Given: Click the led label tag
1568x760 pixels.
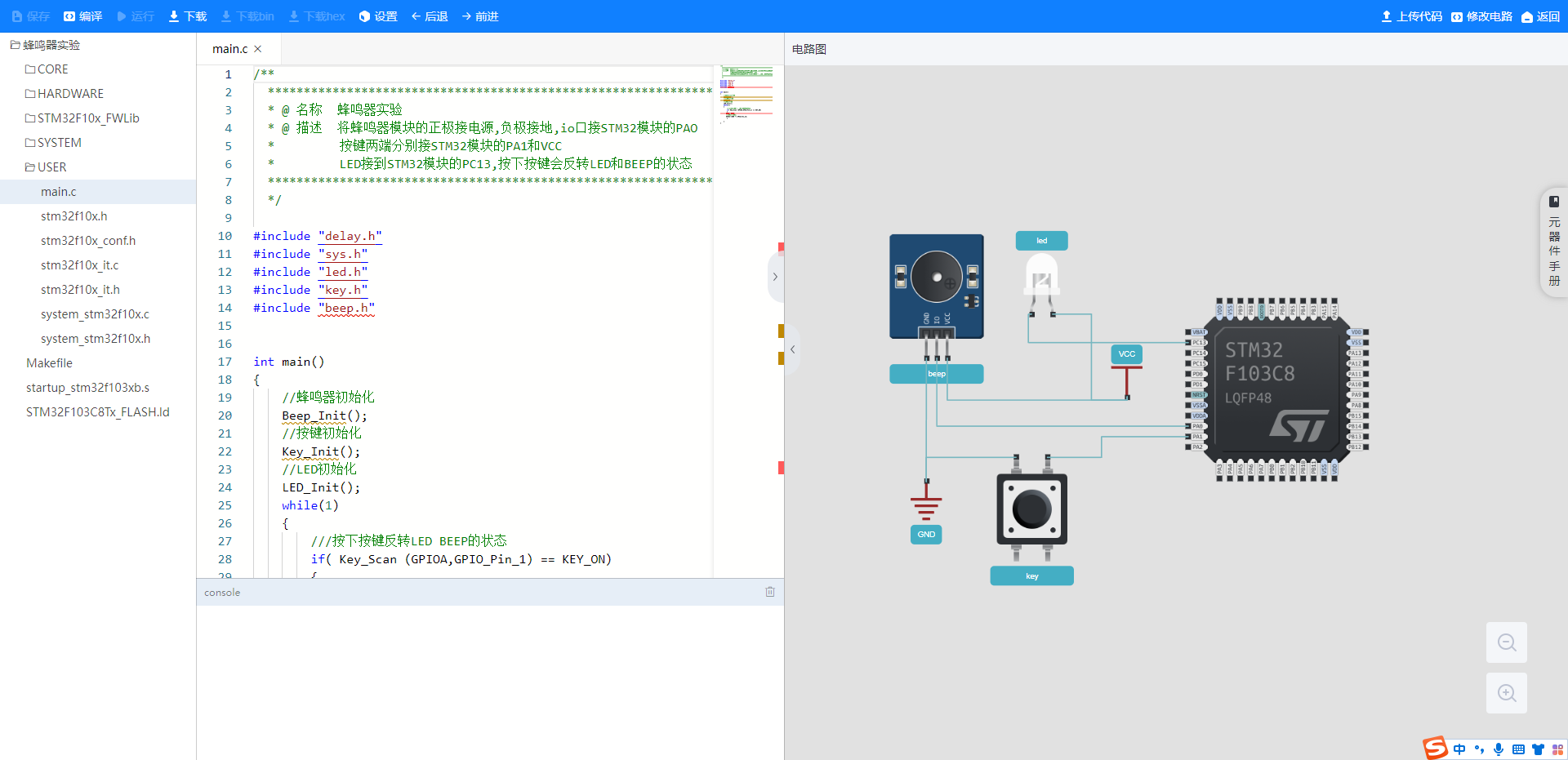Looking at the screenshot, I should click(x=1042, y=241).
